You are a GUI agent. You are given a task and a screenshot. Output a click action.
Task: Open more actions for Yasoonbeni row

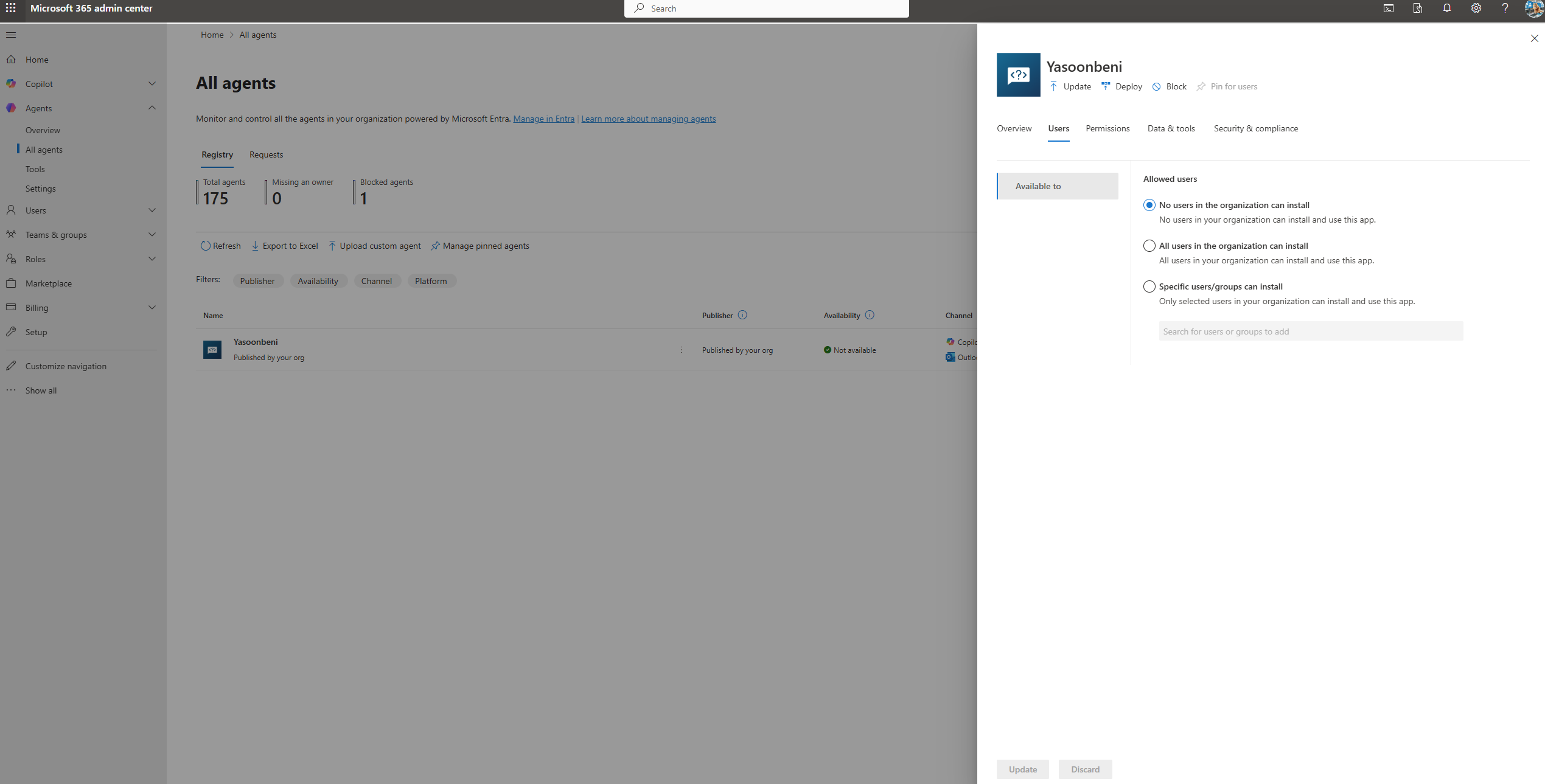click(x=682, y=350)
